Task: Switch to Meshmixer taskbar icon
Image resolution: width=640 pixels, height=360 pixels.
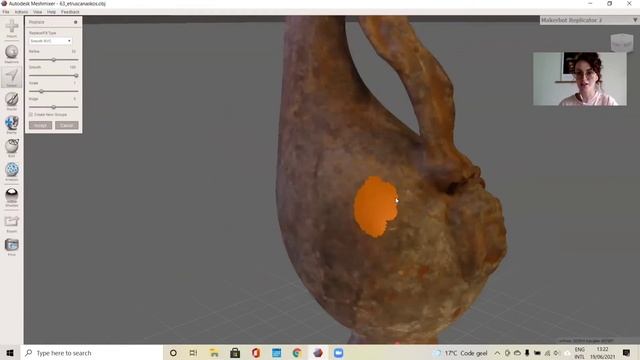Action: (x=318, y=353)
